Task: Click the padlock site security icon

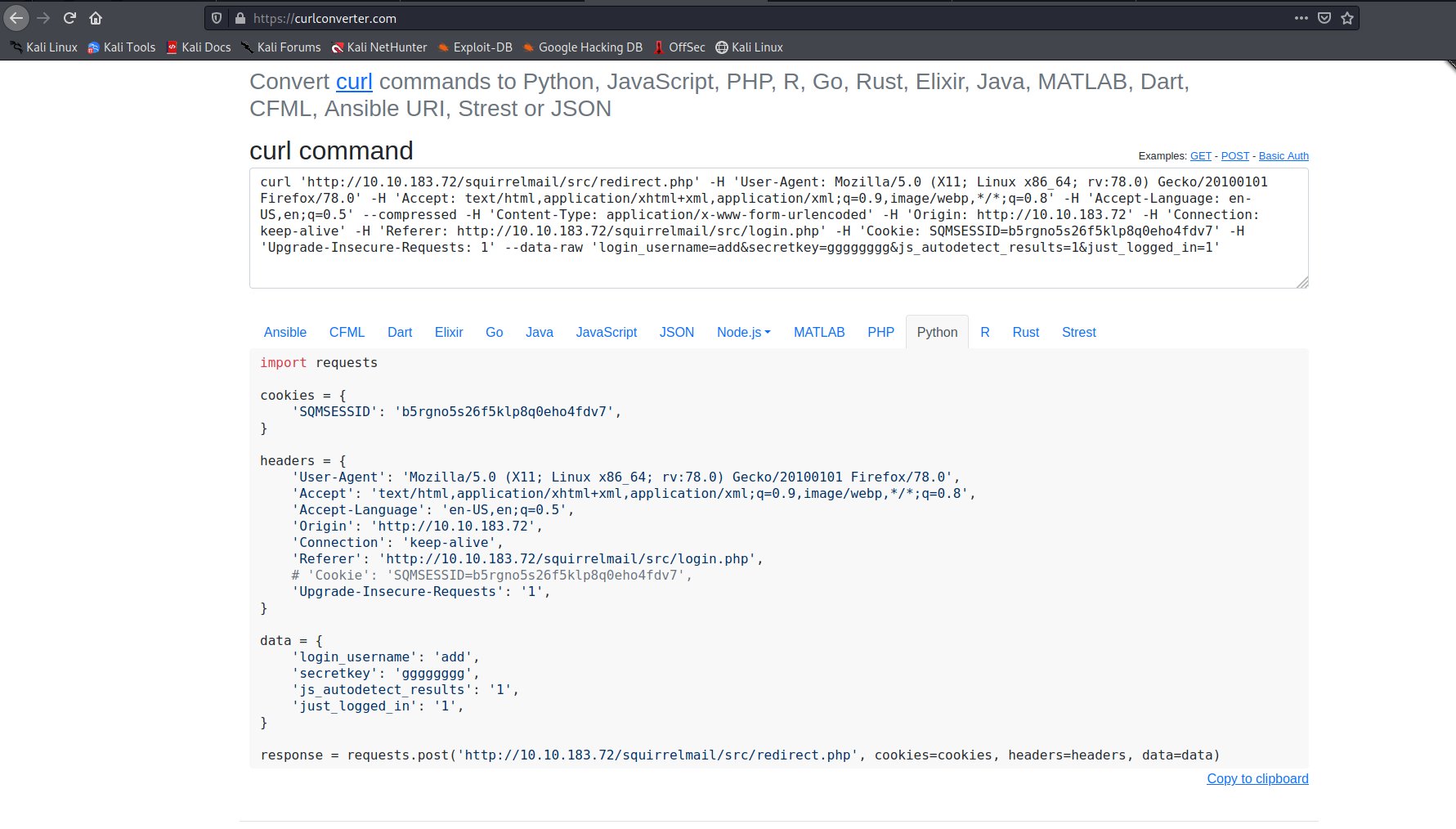Action: pos(240,18)
